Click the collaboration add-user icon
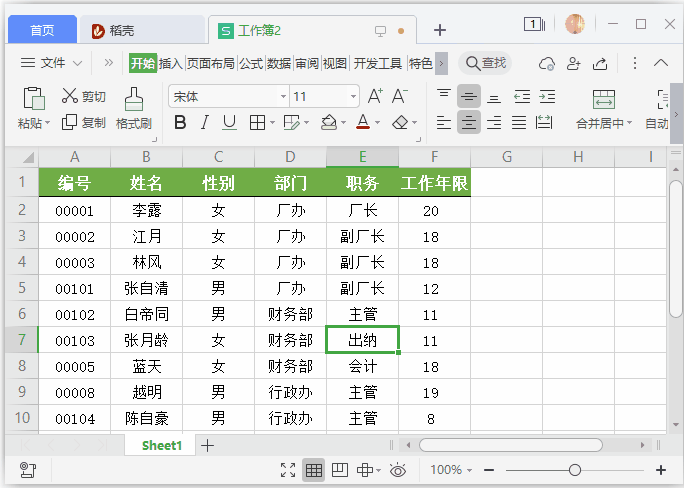 point(573,64)
